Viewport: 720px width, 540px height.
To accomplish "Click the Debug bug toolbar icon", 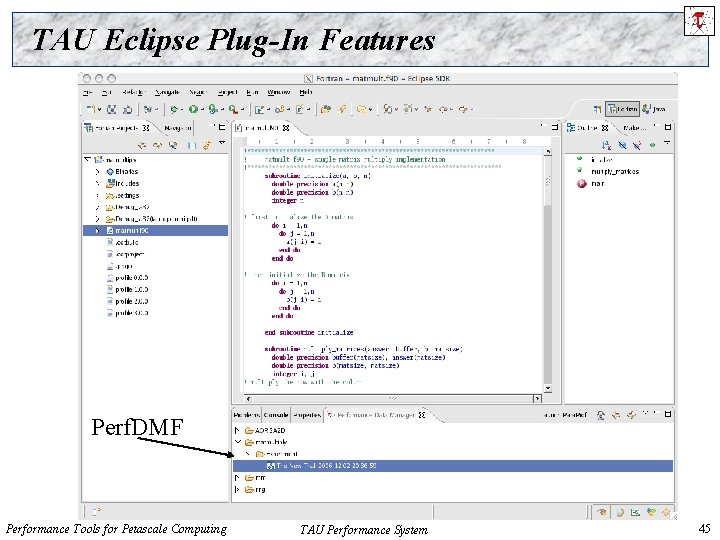I will (174, 109).
